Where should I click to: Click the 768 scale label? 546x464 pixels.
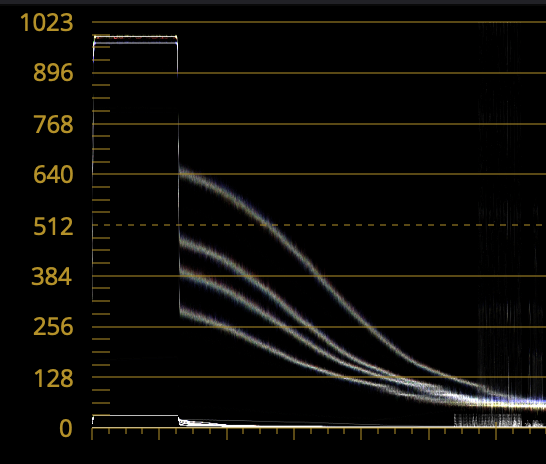point(53,124)
